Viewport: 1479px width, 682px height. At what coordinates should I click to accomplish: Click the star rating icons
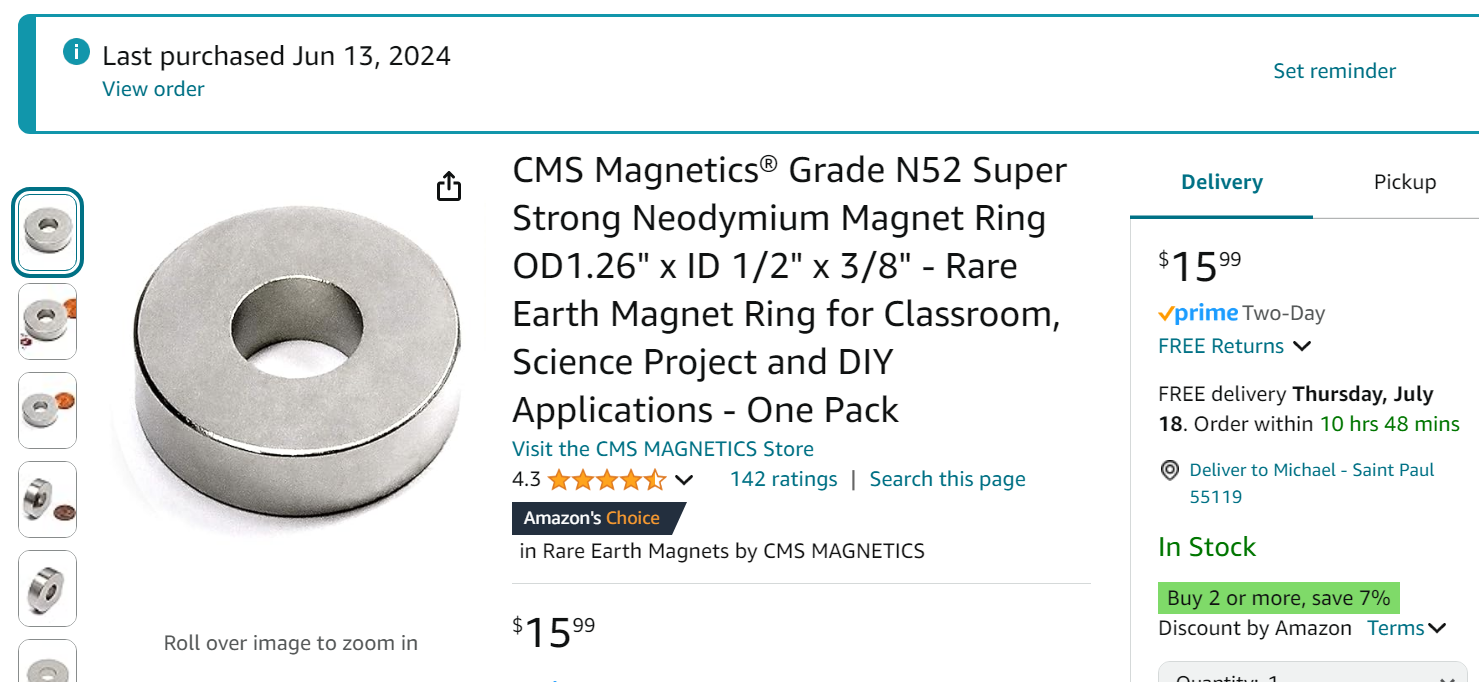[x=606, y=480]
